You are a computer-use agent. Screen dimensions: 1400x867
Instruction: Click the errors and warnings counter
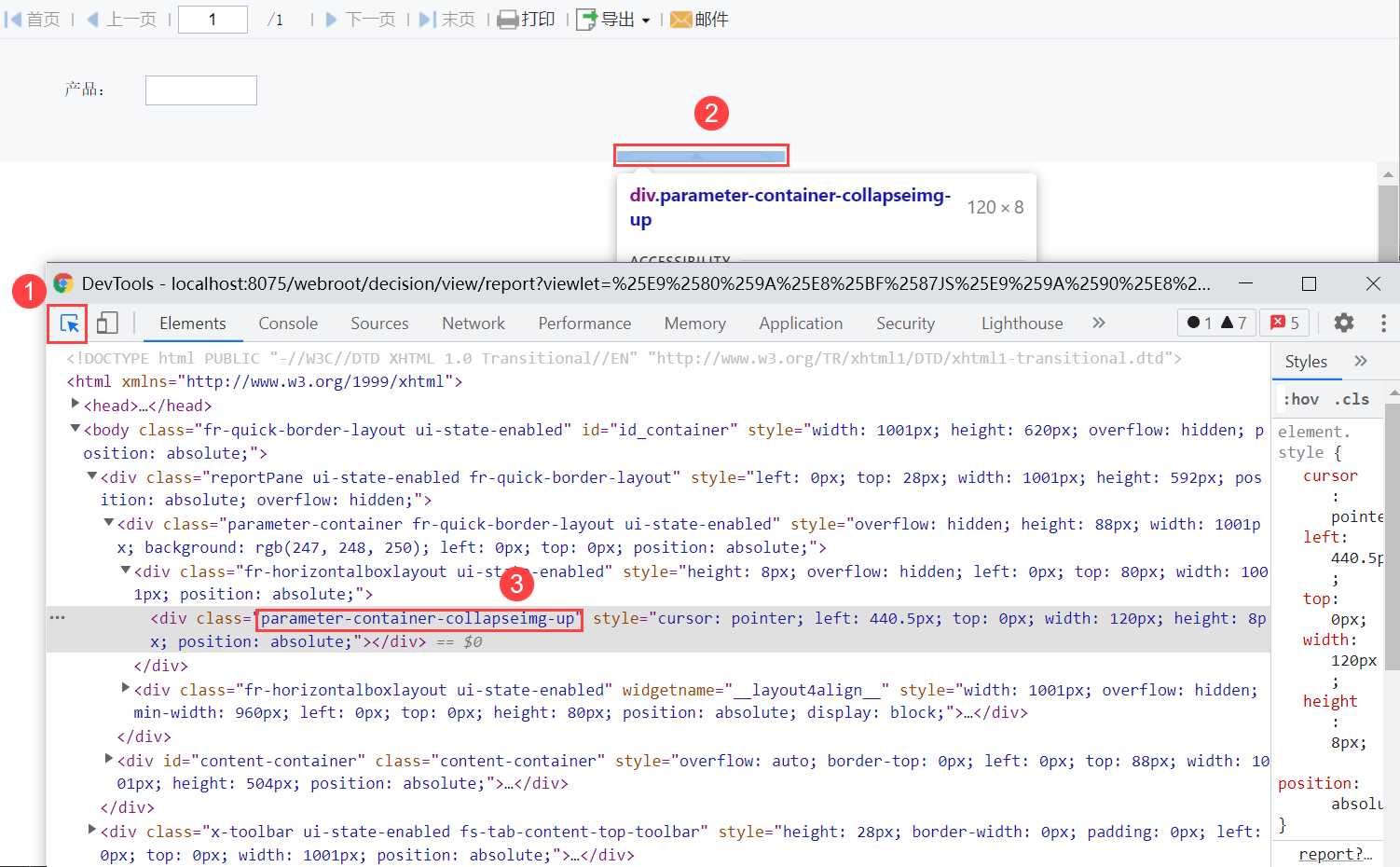pyautogui.click(x=1216, y=323)
